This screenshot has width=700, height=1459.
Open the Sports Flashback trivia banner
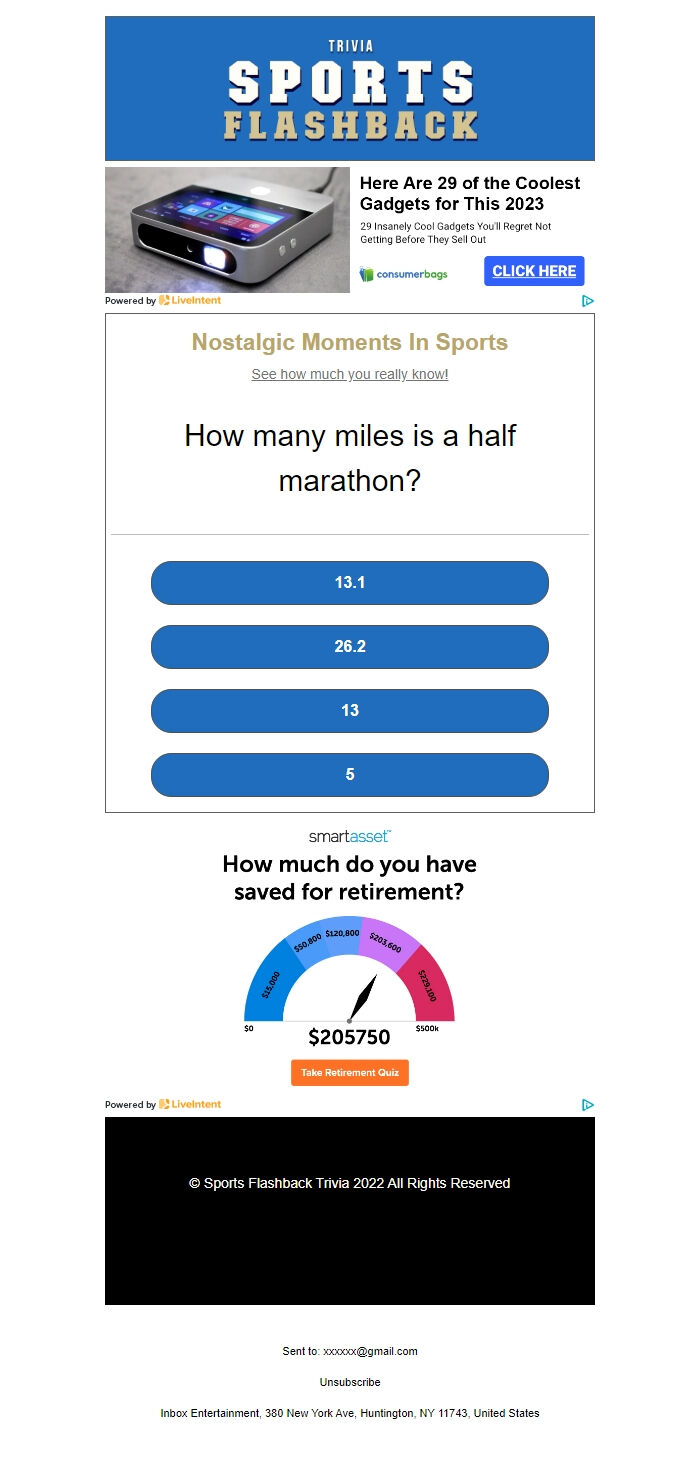350,88
